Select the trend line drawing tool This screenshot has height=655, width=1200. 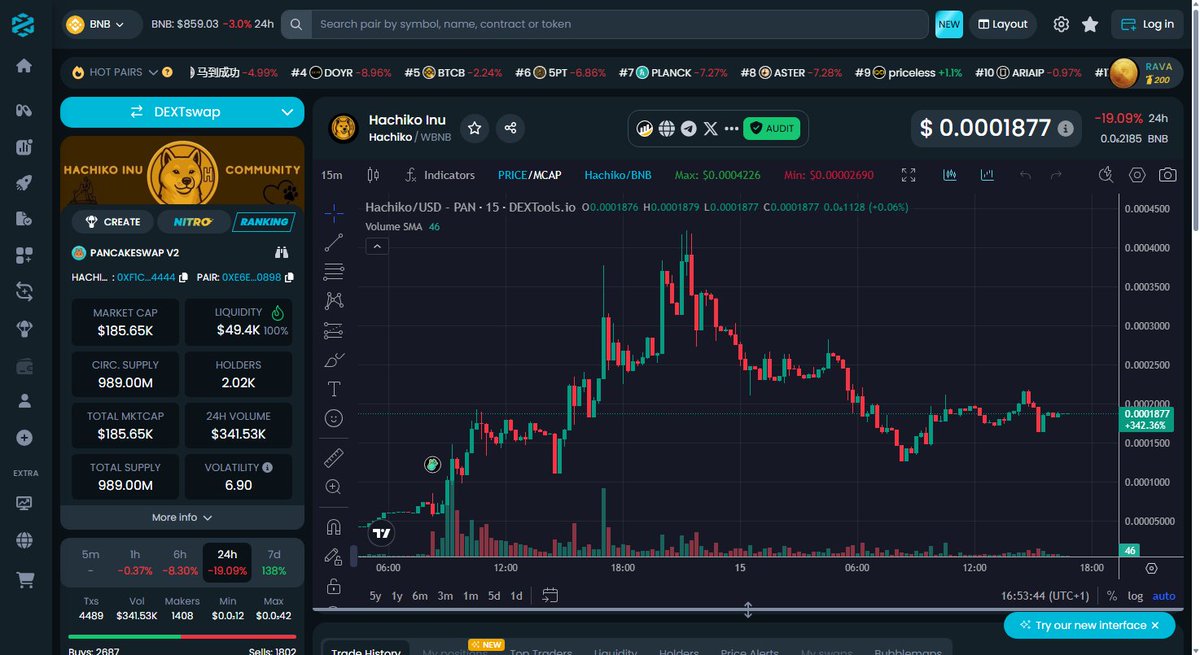(x=334, y=242)
